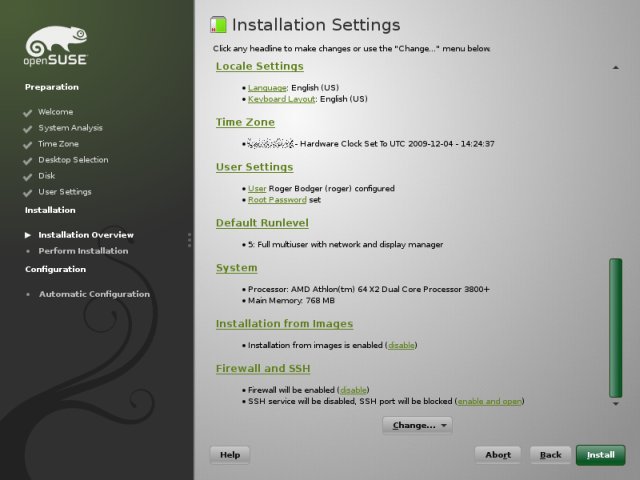Click the sidebar Installation section heading
The image size is (640, 480).
tap(50, 210)
